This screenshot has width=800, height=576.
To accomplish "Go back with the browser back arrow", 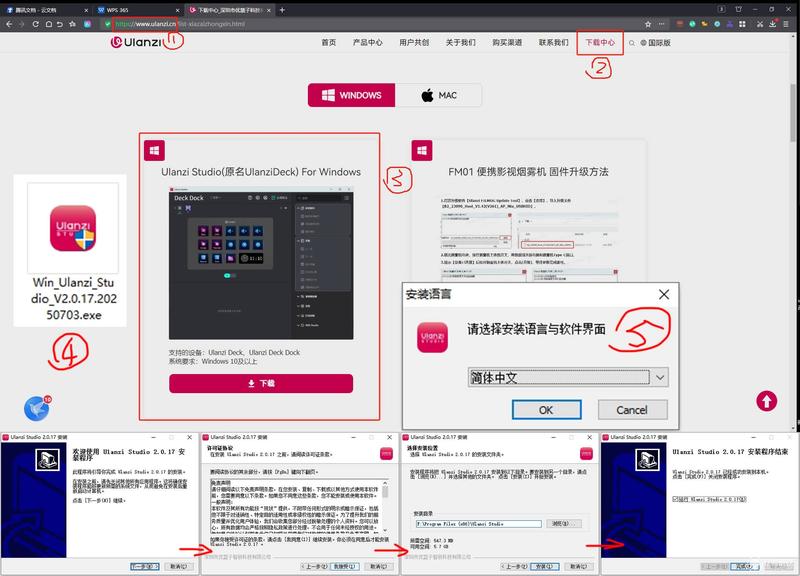I will coord(9,24).
